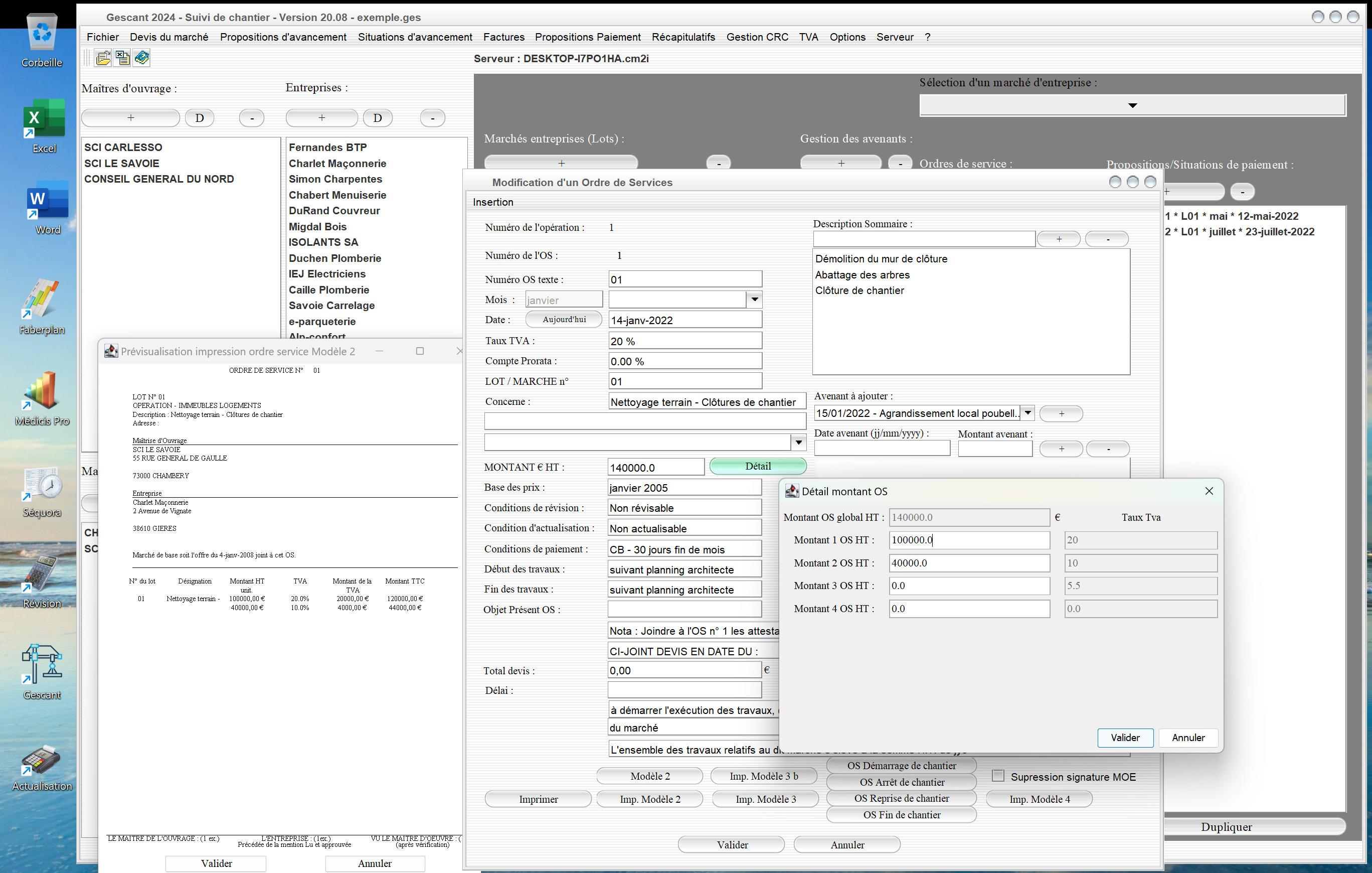
Task: Click the Imp. Modèle 2 button
Action: coord(649,799)
